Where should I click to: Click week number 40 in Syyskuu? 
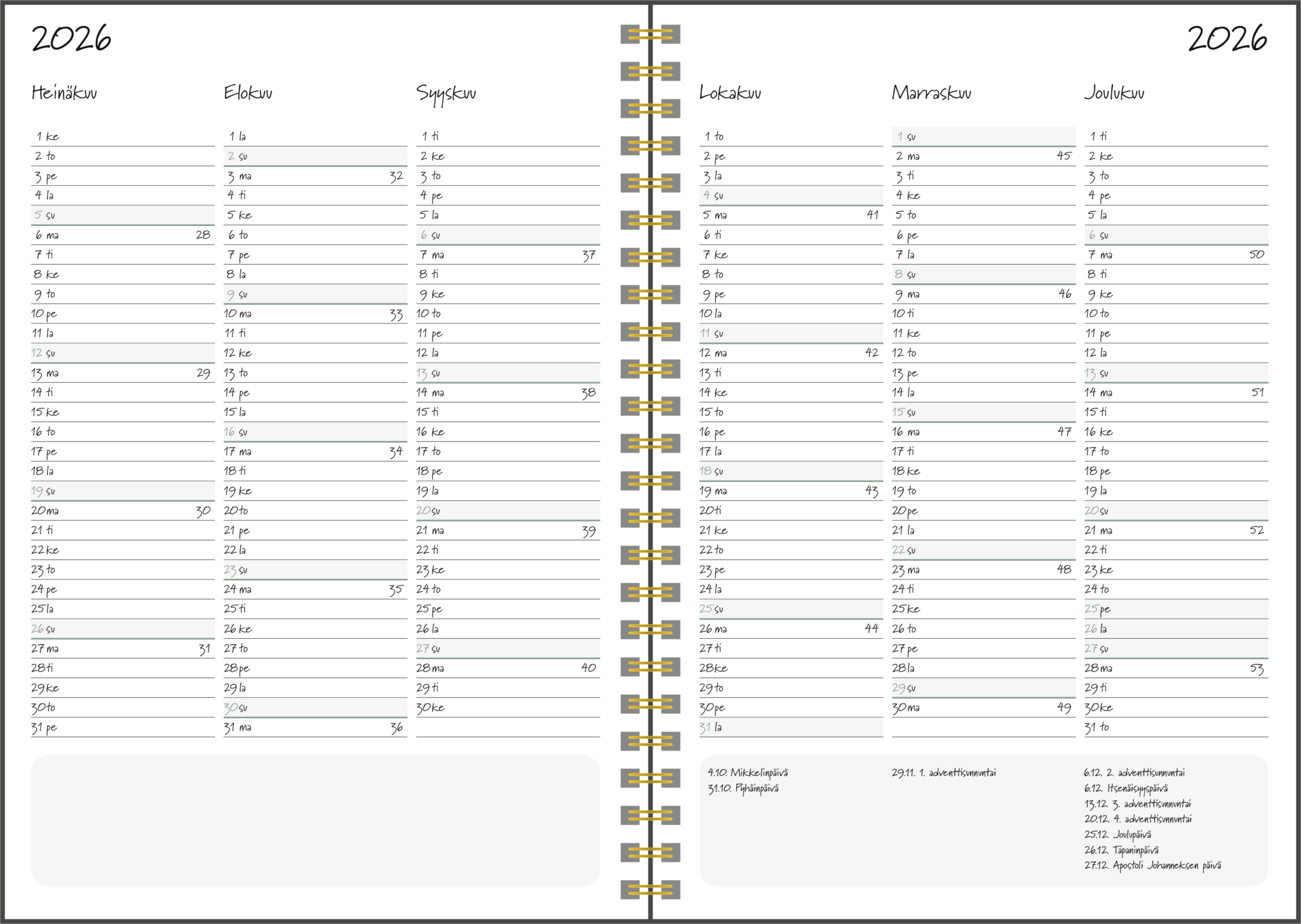(x=588, y=668)
